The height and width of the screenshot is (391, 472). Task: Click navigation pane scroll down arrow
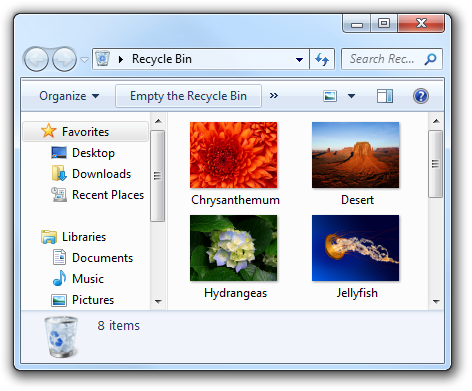click(158, 302)
